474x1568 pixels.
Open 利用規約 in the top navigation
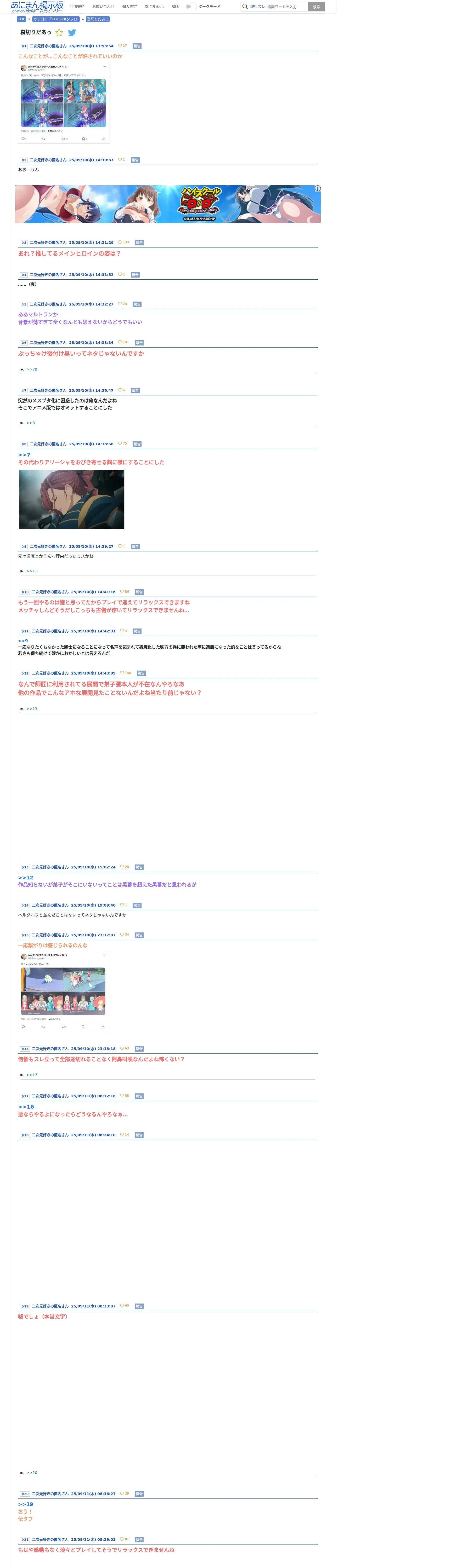tap(77, 7)
